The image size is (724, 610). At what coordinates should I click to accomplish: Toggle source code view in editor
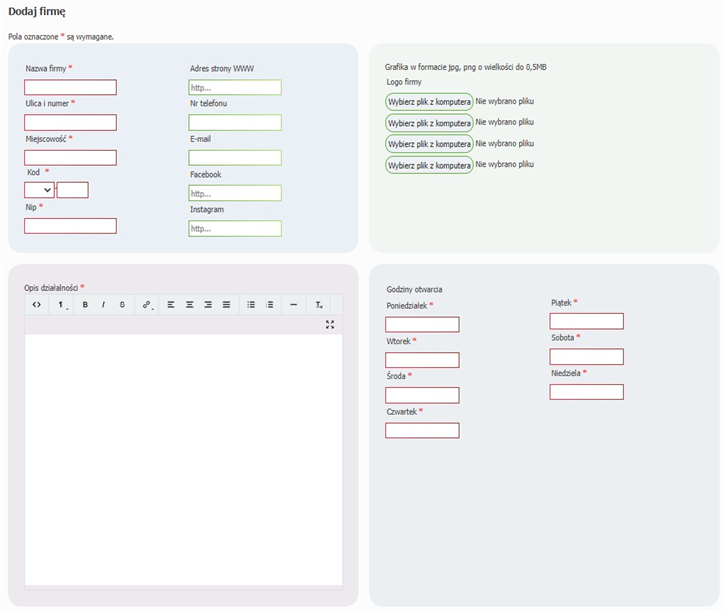pyautogui.click(x=36, y=304)
